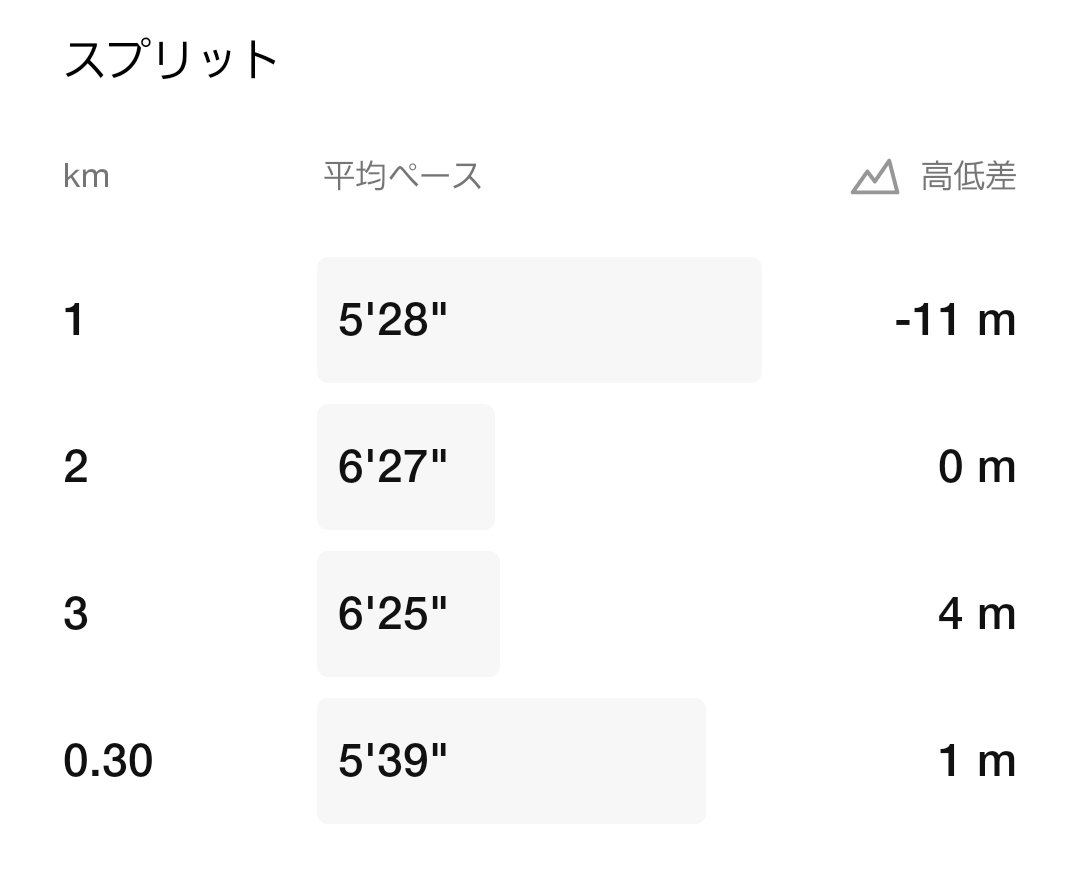
Task: Click the 0 m elevation value
Action: click(976, 467)
